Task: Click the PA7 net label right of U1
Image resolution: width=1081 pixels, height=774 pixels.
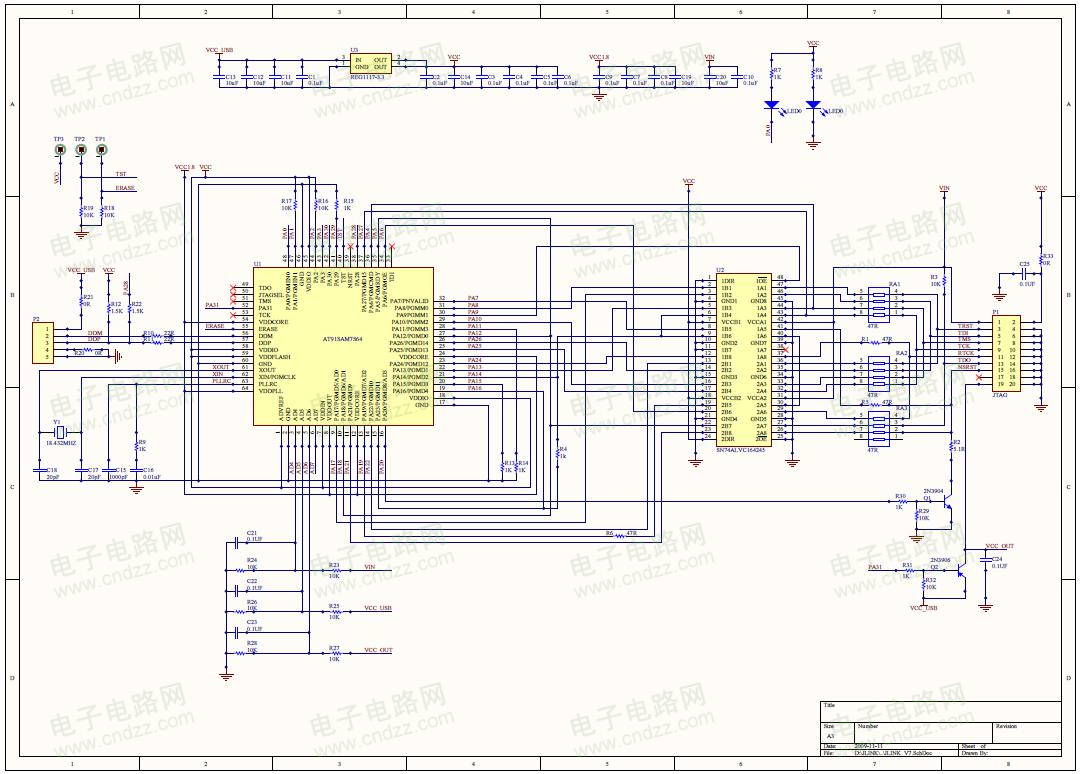Action: [x=473, y=298]
